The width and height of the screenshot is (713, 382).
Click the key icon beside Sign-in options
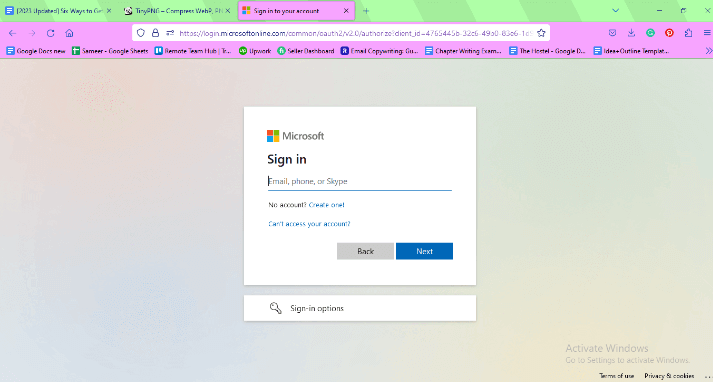pyautogui.click(x=276, y=308)
